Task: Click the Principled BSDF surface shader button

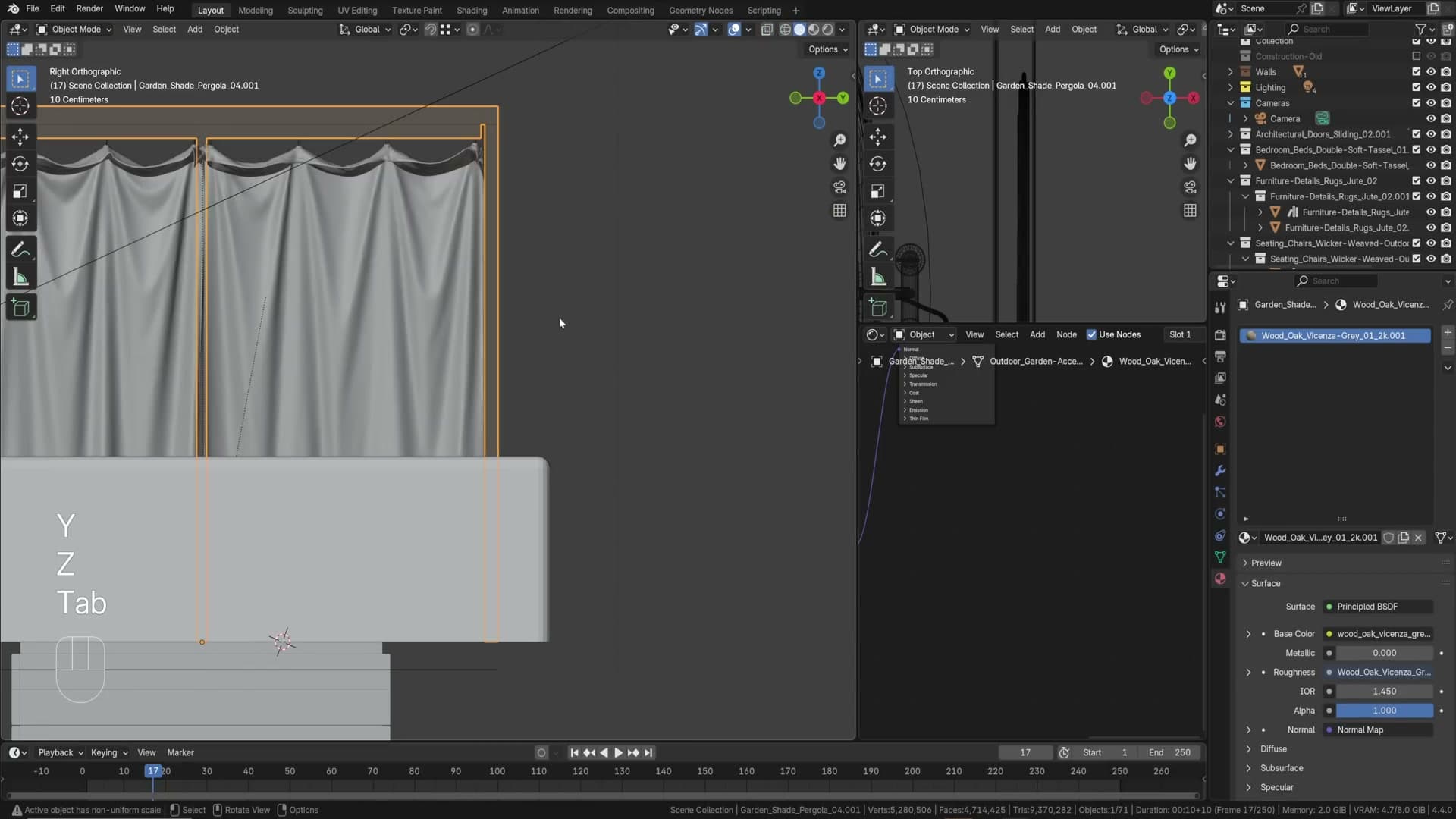Action: 1378,607
